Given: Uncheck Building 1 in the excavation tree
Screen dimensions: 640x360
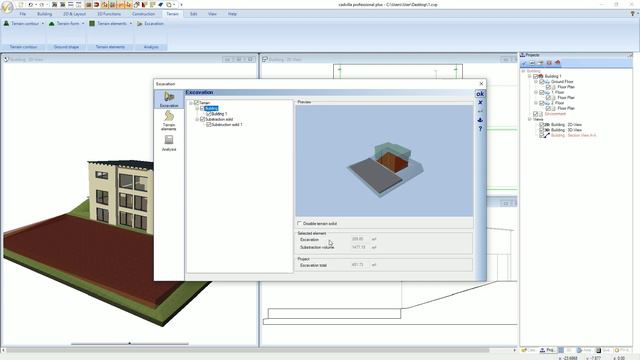Looking at the screenshot, I should point(209,114).
